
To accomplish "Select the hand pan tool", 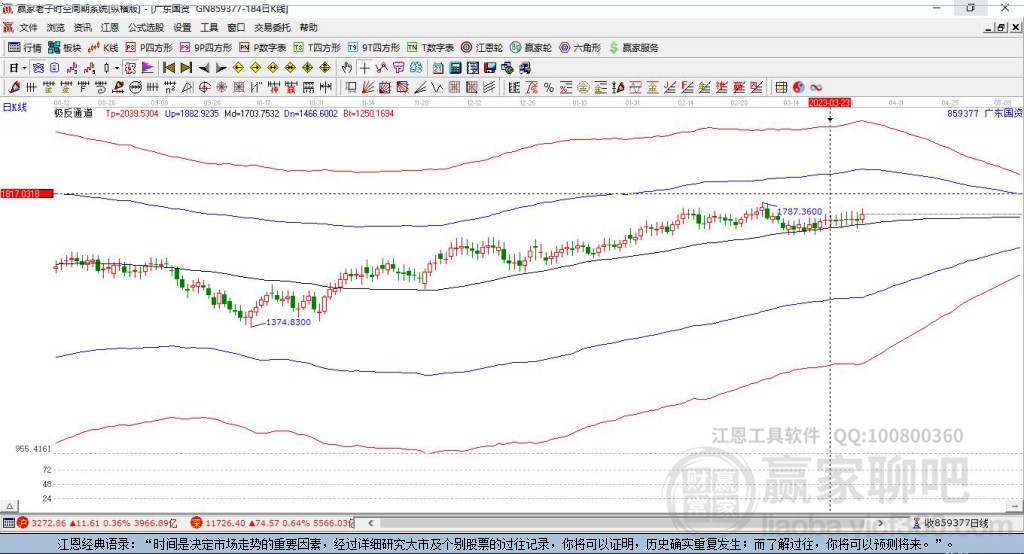I will pyautogui.click(x=346, y=68).
